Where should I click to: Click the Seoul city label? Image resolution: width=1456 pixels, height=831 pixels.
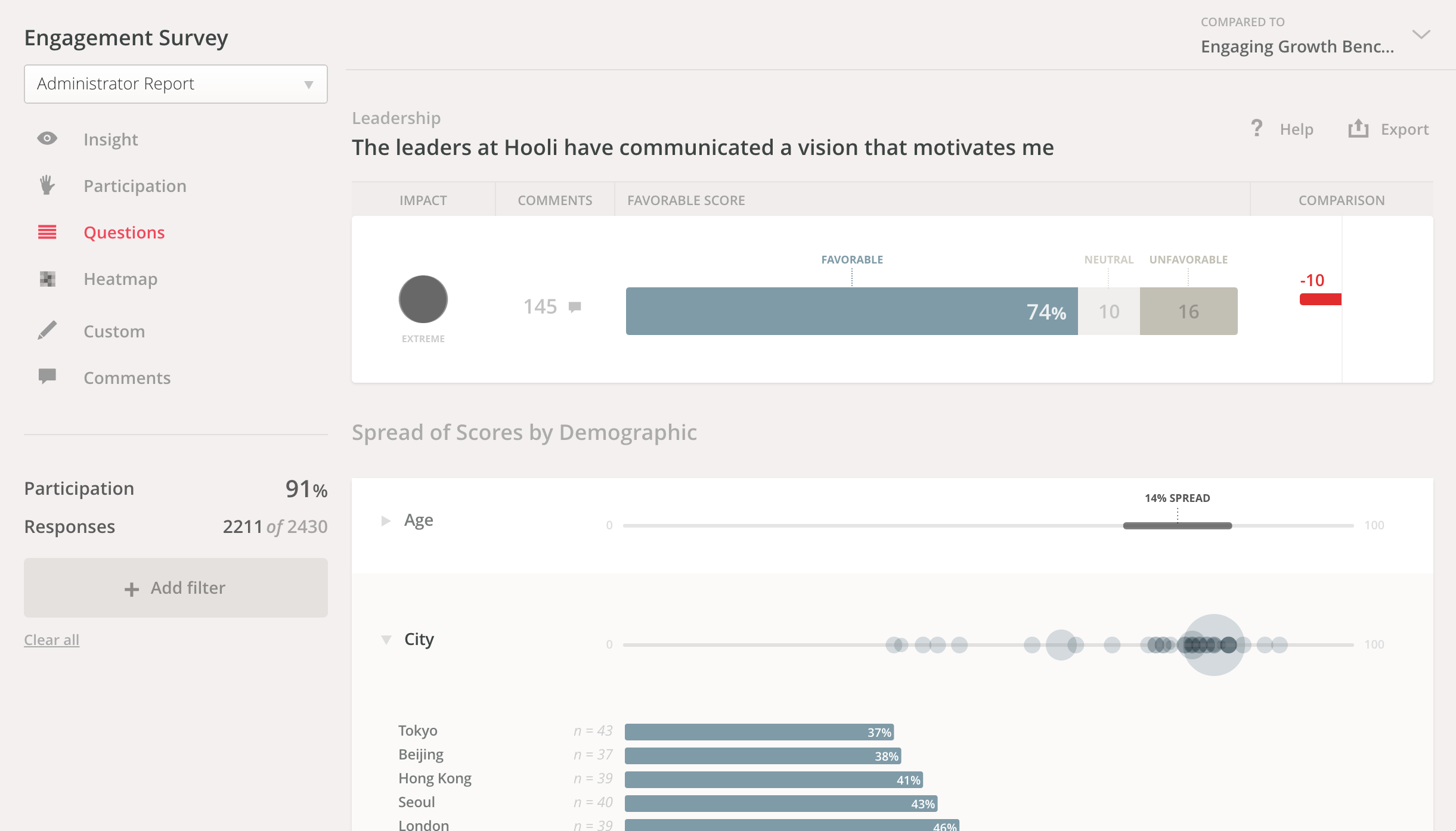(x=417, y=802)
